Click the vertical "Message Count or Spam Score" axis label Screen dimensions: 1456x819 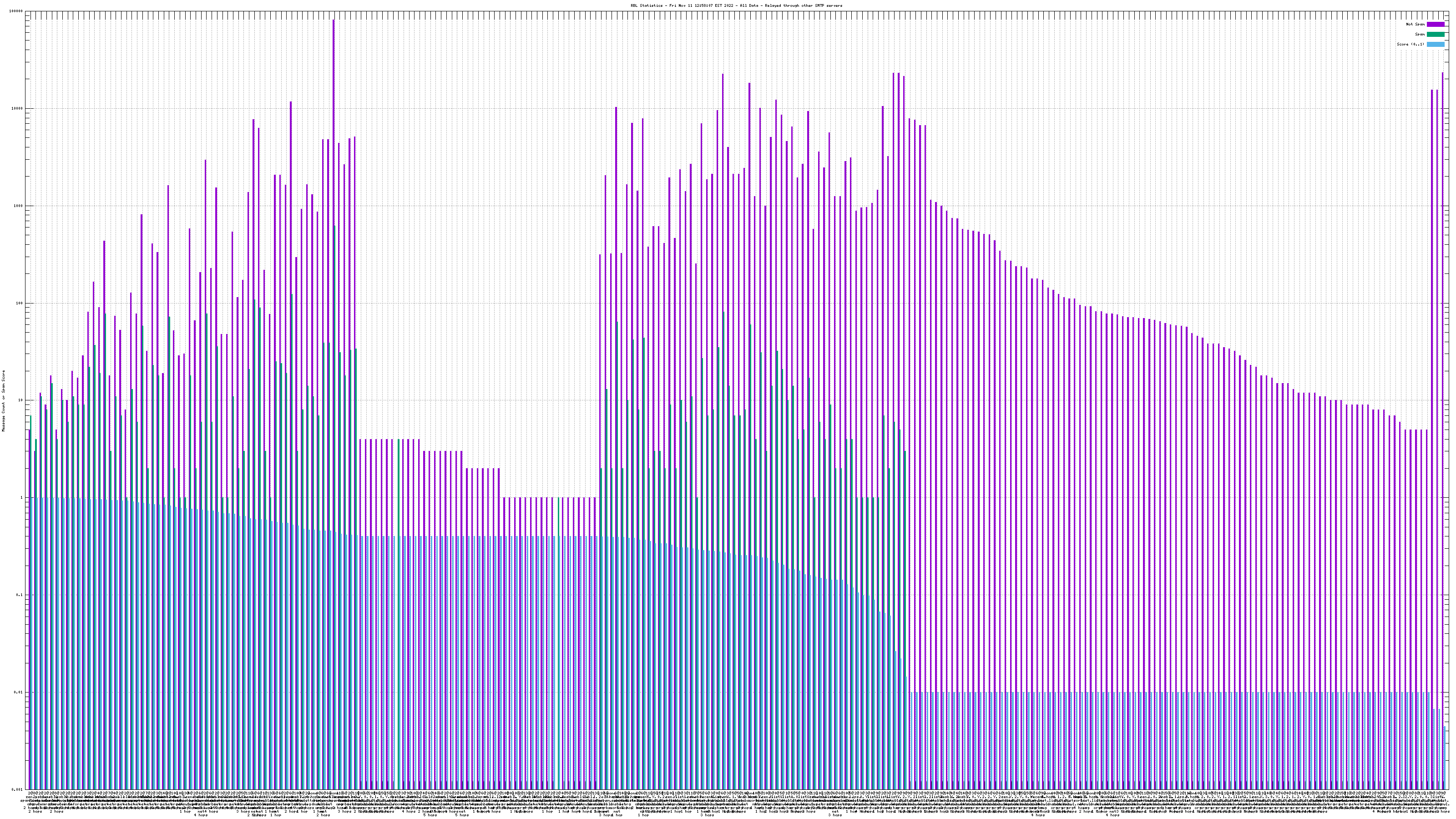[3, 400]
